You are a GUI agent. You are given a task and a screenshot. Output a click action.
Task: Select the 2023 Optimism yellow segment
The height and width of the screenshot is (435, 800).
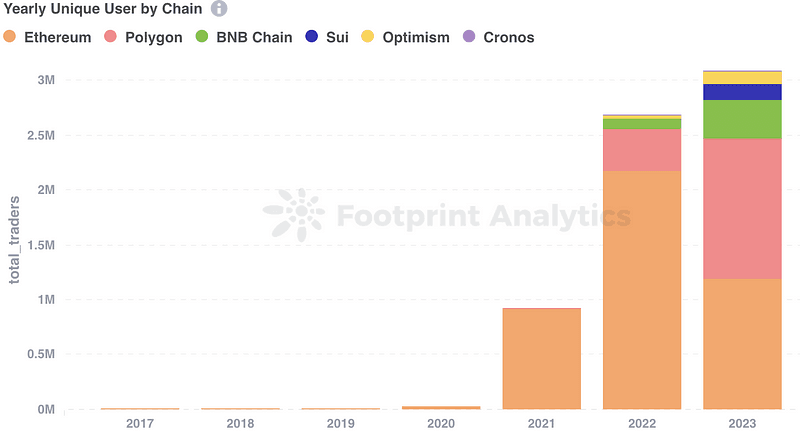tap(742, 78)
